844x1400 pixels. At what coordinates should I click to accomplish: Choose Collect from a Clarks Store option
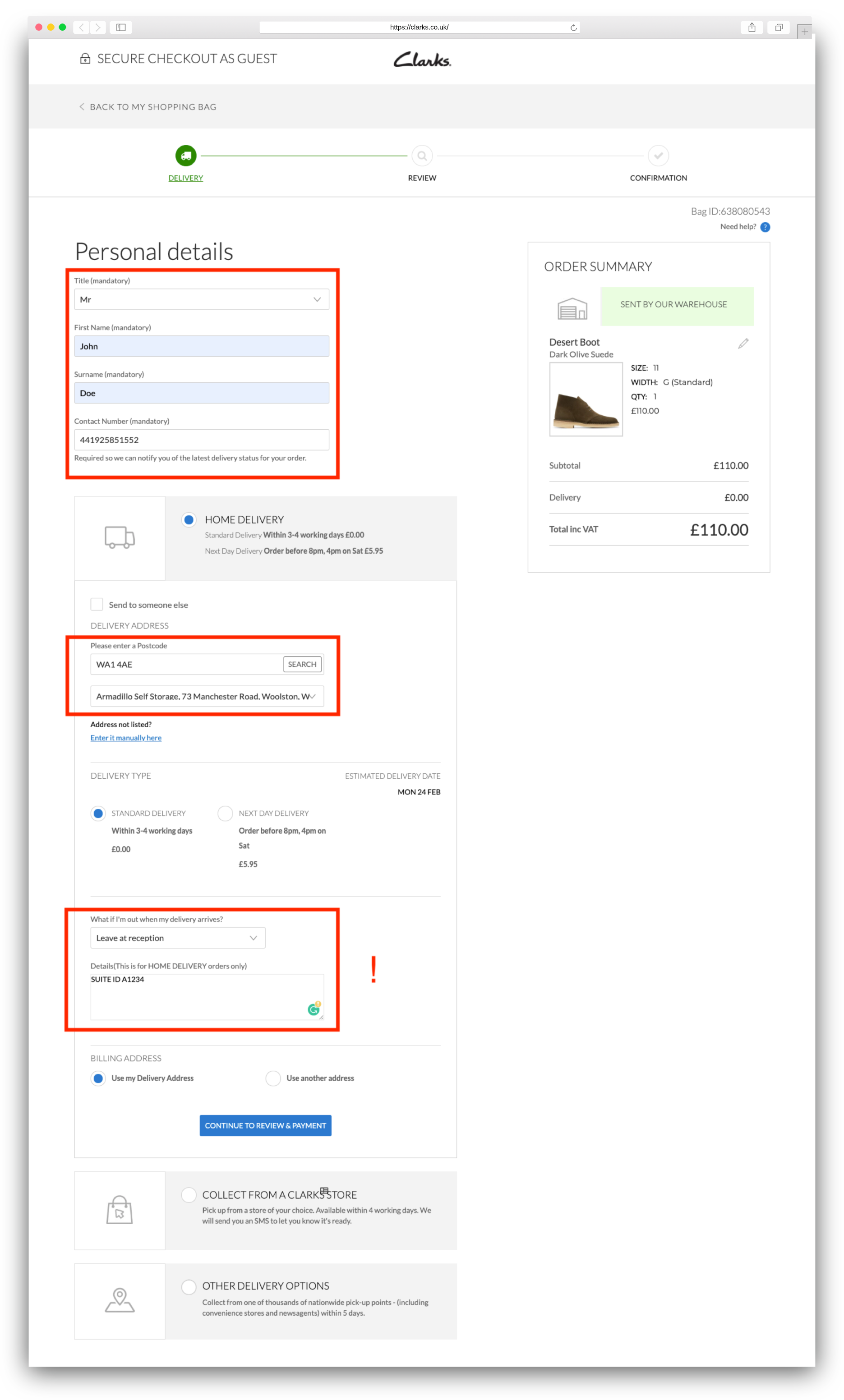click(189, 1194)
